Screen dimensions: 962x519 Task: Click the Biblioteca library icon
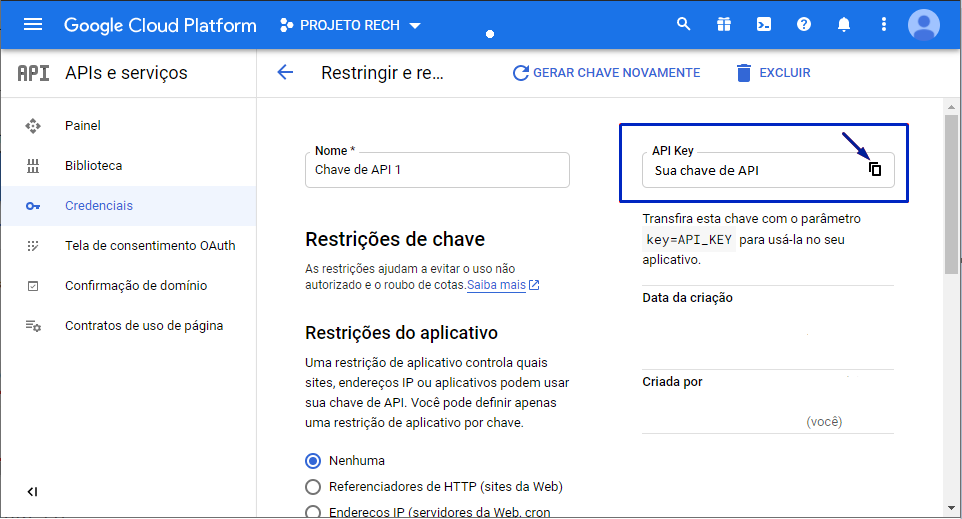[33, 166]
